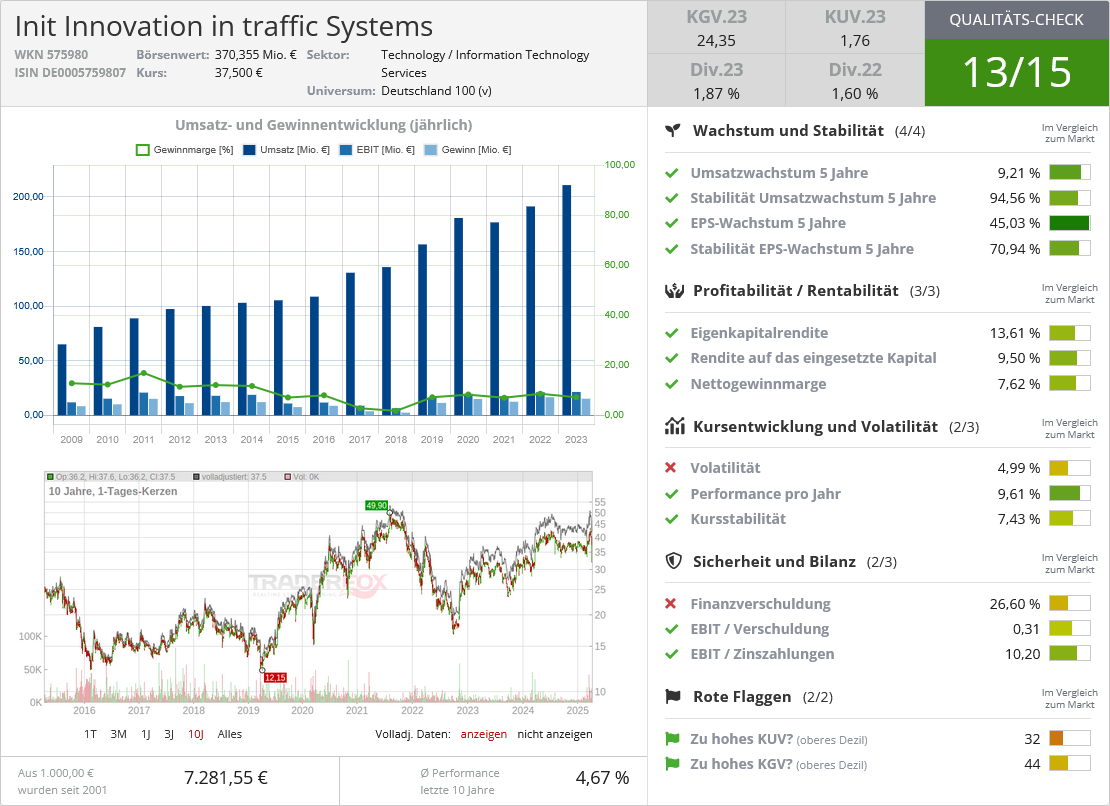
Task: Click the checkmark for Stabilität EPS-Wachstum 5 Jahre
Action: (x=672, y=249)
